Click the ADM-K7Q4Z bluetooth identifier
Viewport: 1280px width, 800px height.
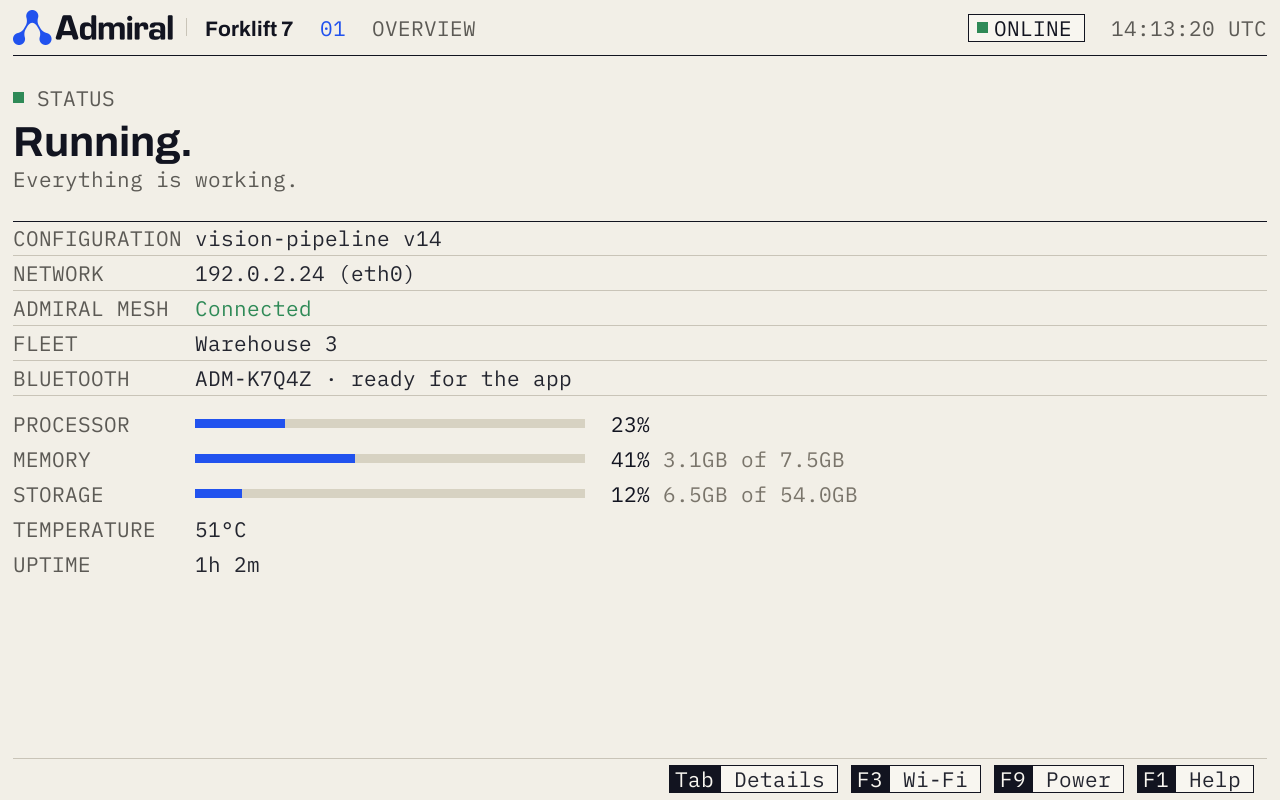pos(253,379)
